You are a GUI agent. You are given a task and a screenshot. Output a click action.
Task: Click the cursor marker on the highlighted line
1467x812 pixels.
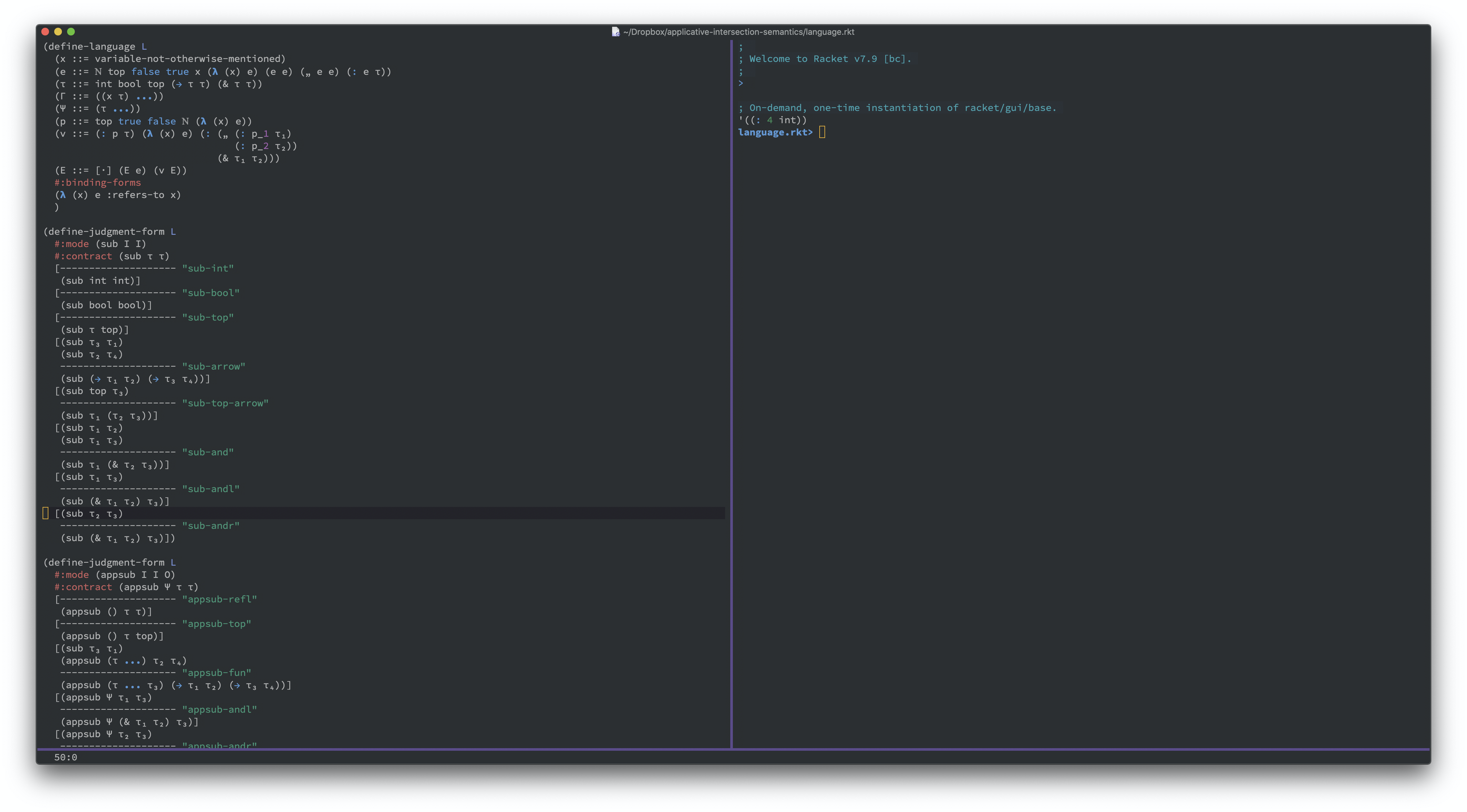point(45,514)
